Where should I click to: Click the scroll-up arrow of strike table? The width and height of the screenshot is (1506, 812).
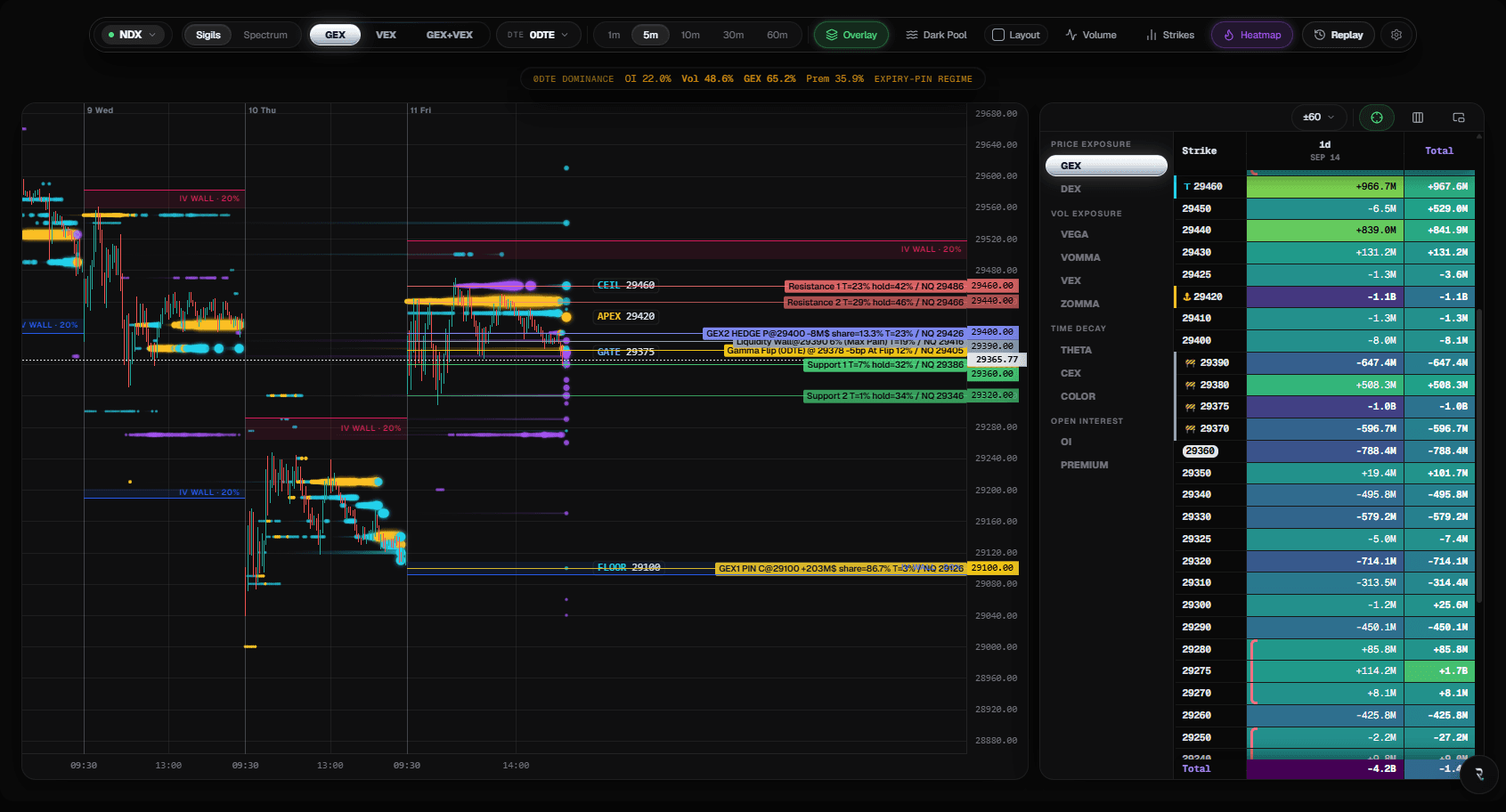pyautogui.click(x=1479, y=137)
